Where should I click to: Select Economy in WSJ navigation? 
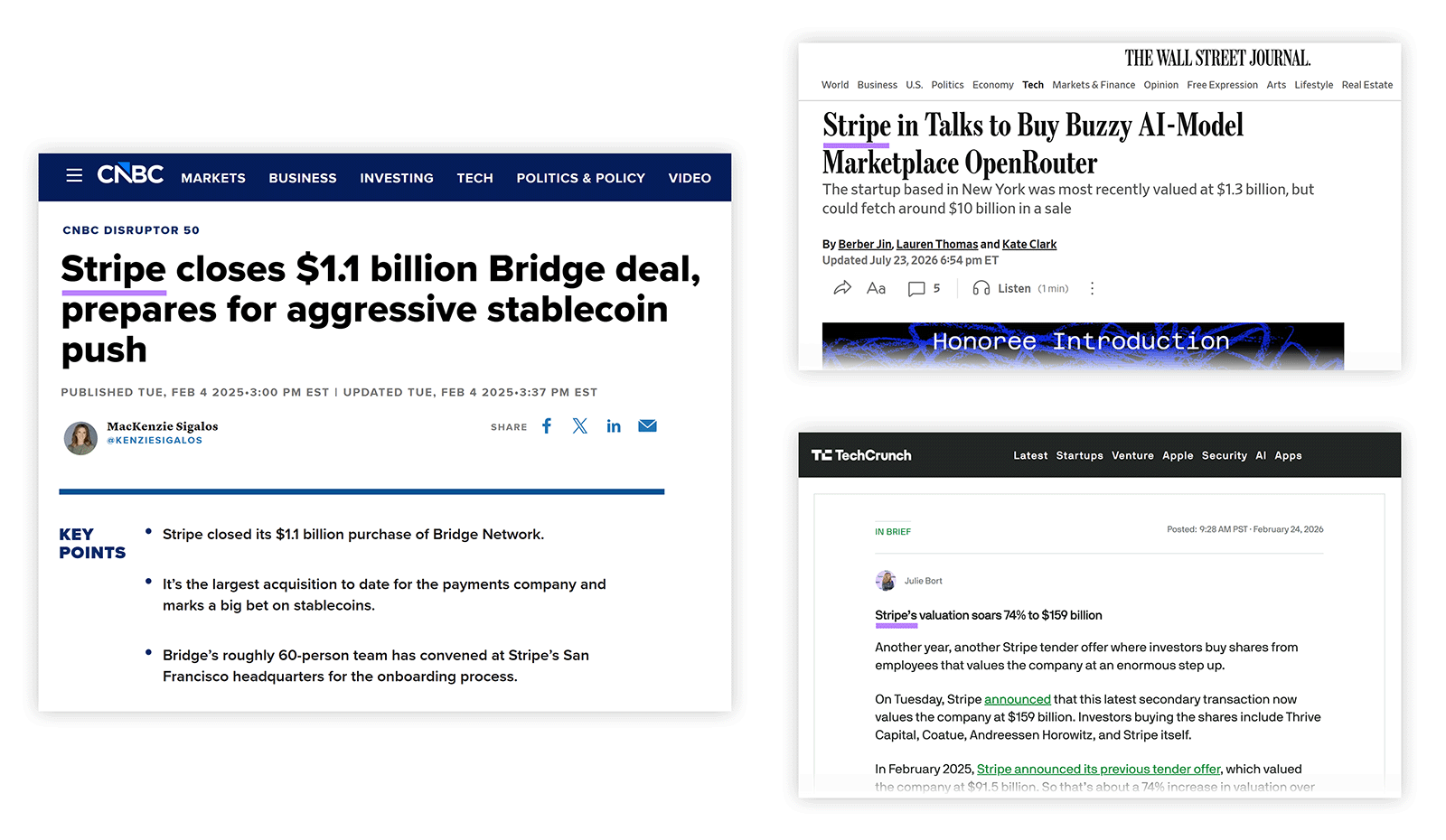(x=993, y=85)
